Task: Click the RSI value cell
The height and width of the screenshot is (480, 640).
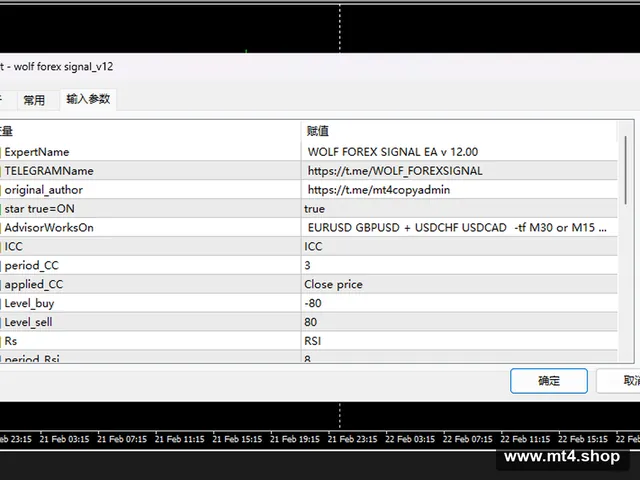Action: click(x=459, y=341)
